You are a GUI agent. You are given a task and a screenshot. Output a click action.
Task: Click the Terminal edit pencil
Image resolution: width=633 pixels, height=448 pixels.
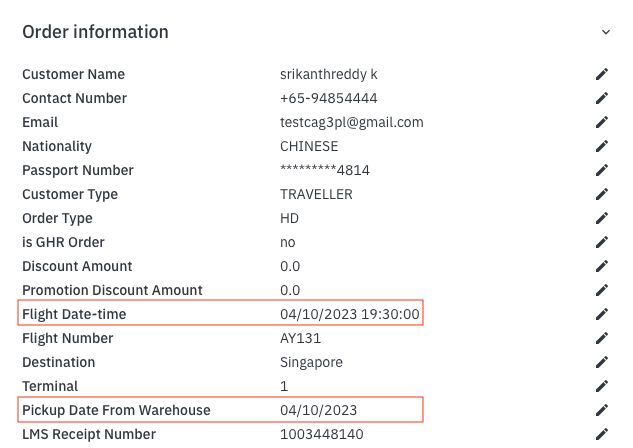pyautogui.click(x=602, y=386)
